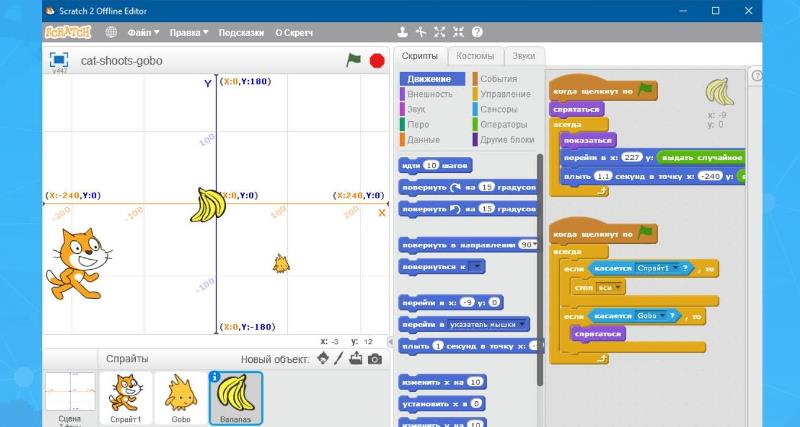The width and height of the screenshot is (800, 427).
Task: Select the Bananas sprite thumbnail
Action: (x=236, y=398)
